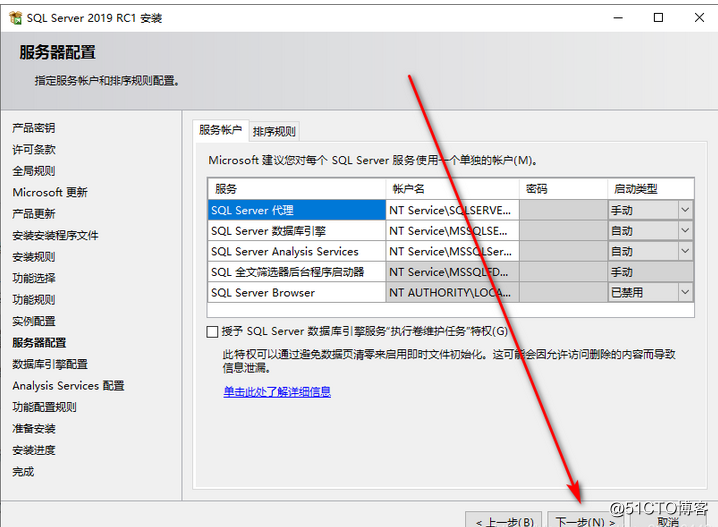
Task: Go back with the 上一步(B) button
Action: [504, 520]
